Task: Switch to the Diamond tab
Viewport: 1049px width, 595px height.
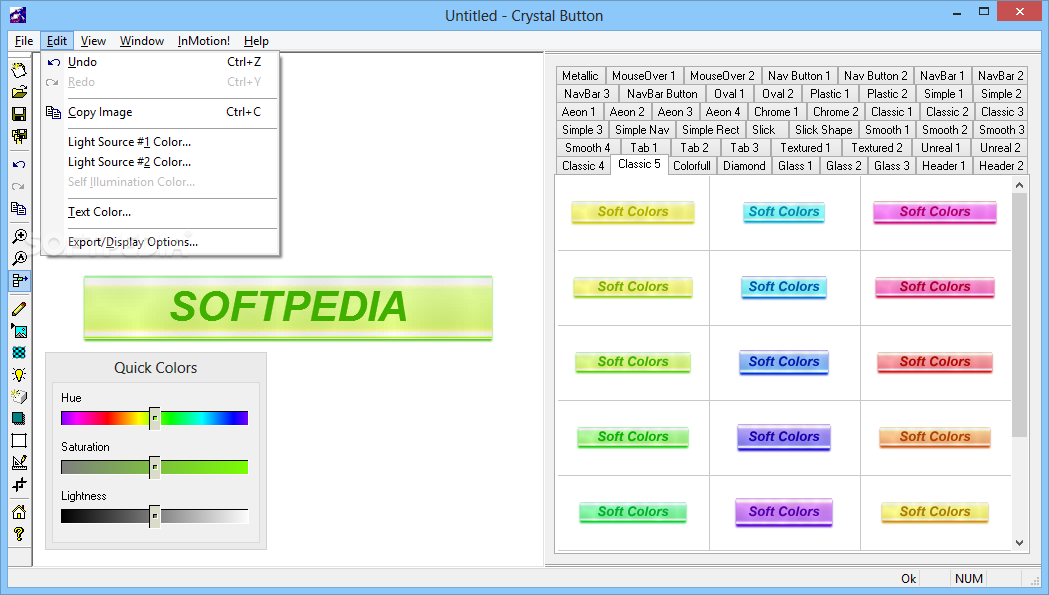Action: point(744,166)
